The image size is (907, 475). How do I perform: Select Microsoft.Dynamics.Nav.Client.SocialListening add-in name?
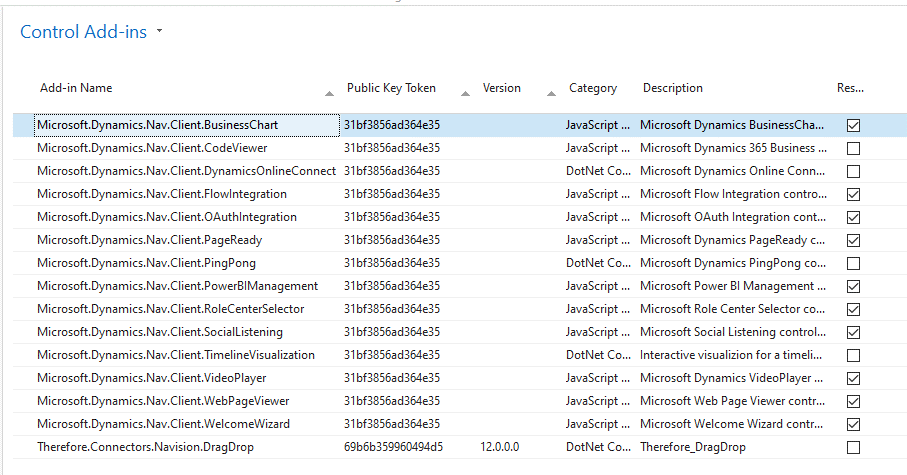tap(160, 332)
